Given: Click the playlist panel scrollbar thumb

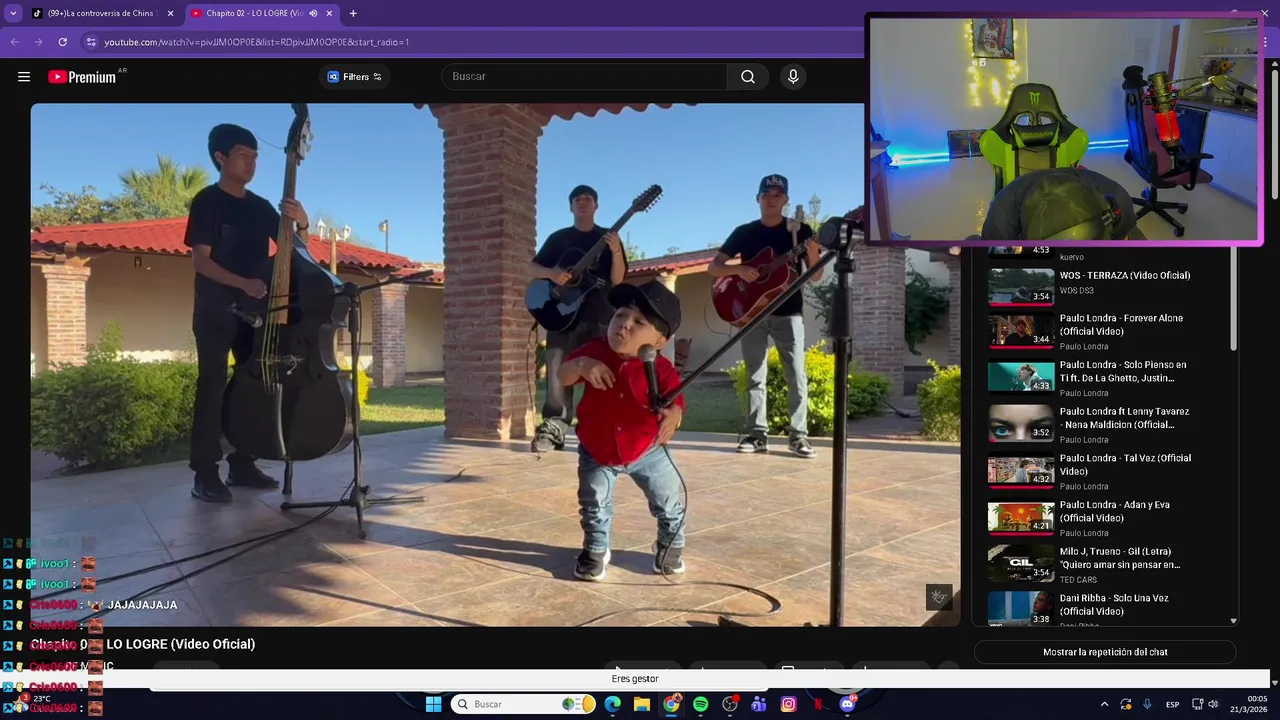Looking at the screenshot, I should 1233,300.
